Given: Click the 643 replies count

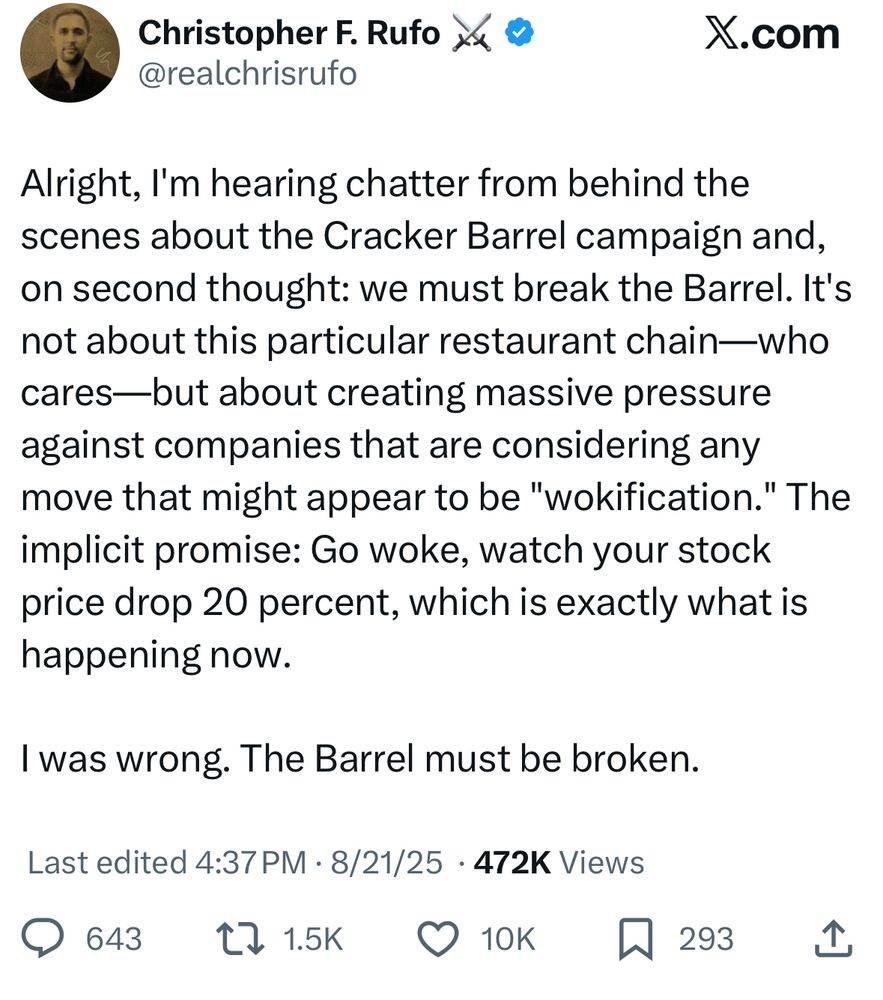Looking at the screenshot, I should [x=113, y=939].
